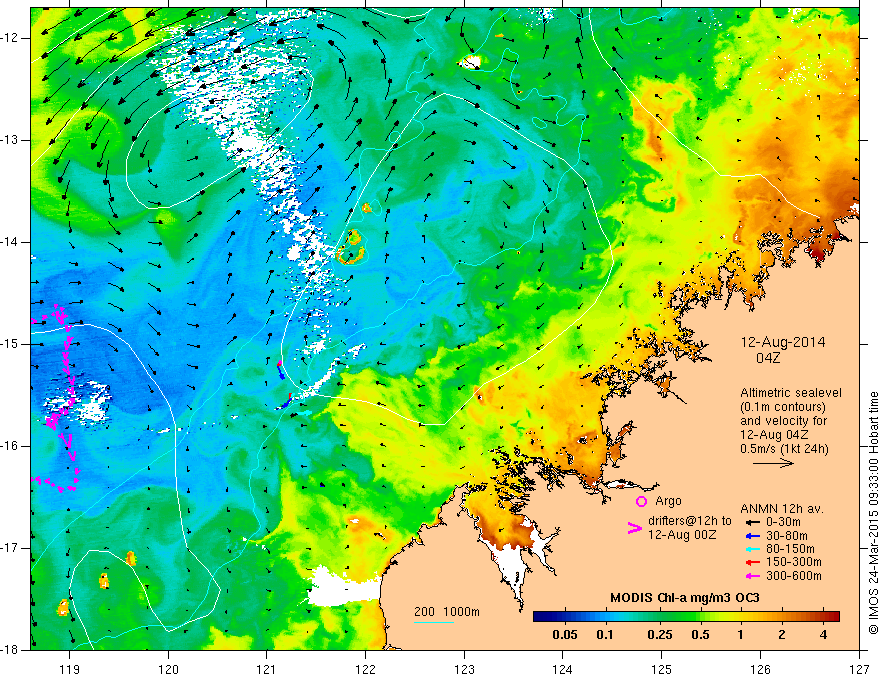Click the cyan 200 1000m depth contour line sample
Image resolution: width=880 pixels, height=680 pixels.
(x=434, y=622)
